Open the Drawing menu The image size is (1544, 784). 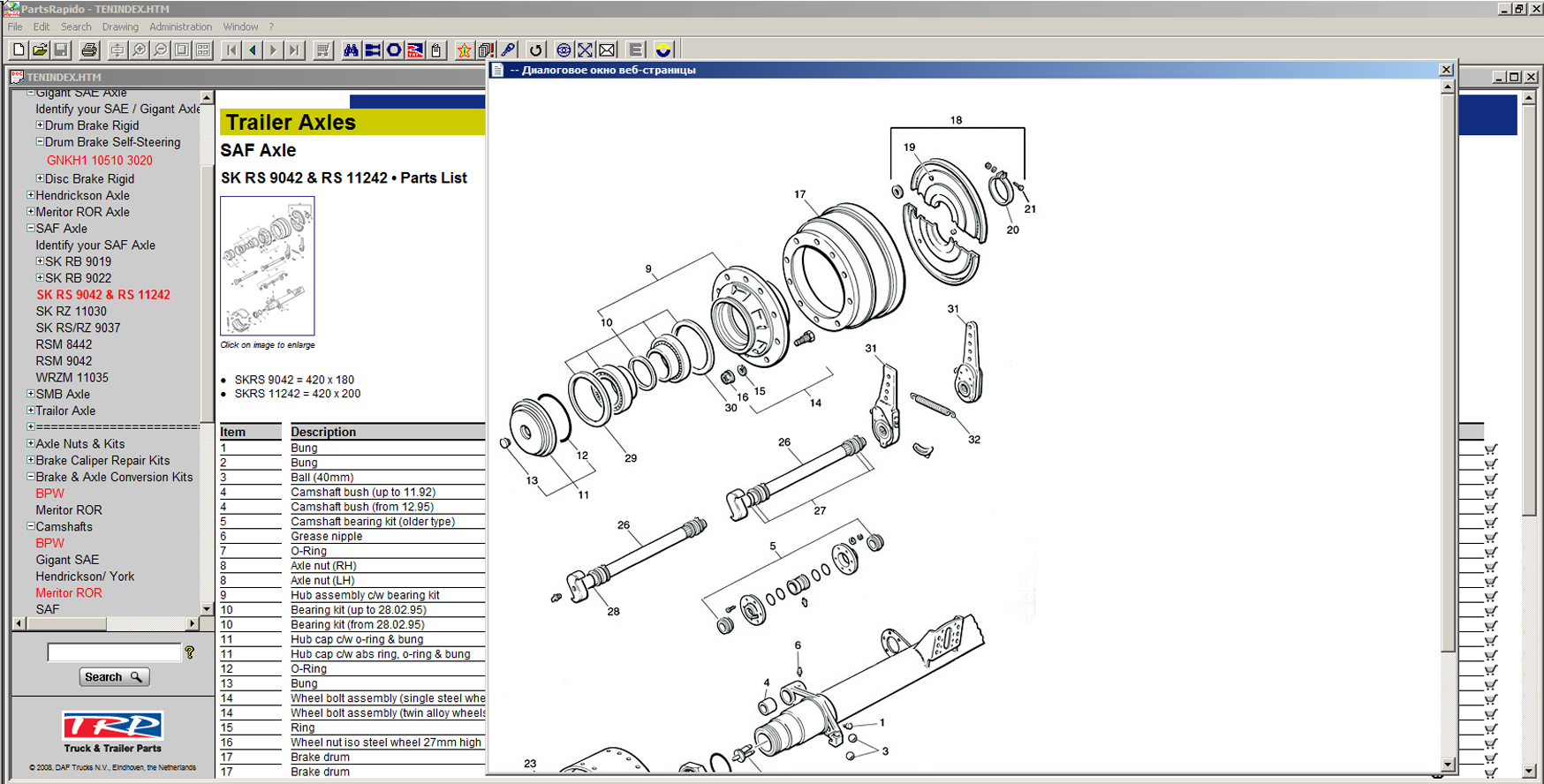coord(120,26)
